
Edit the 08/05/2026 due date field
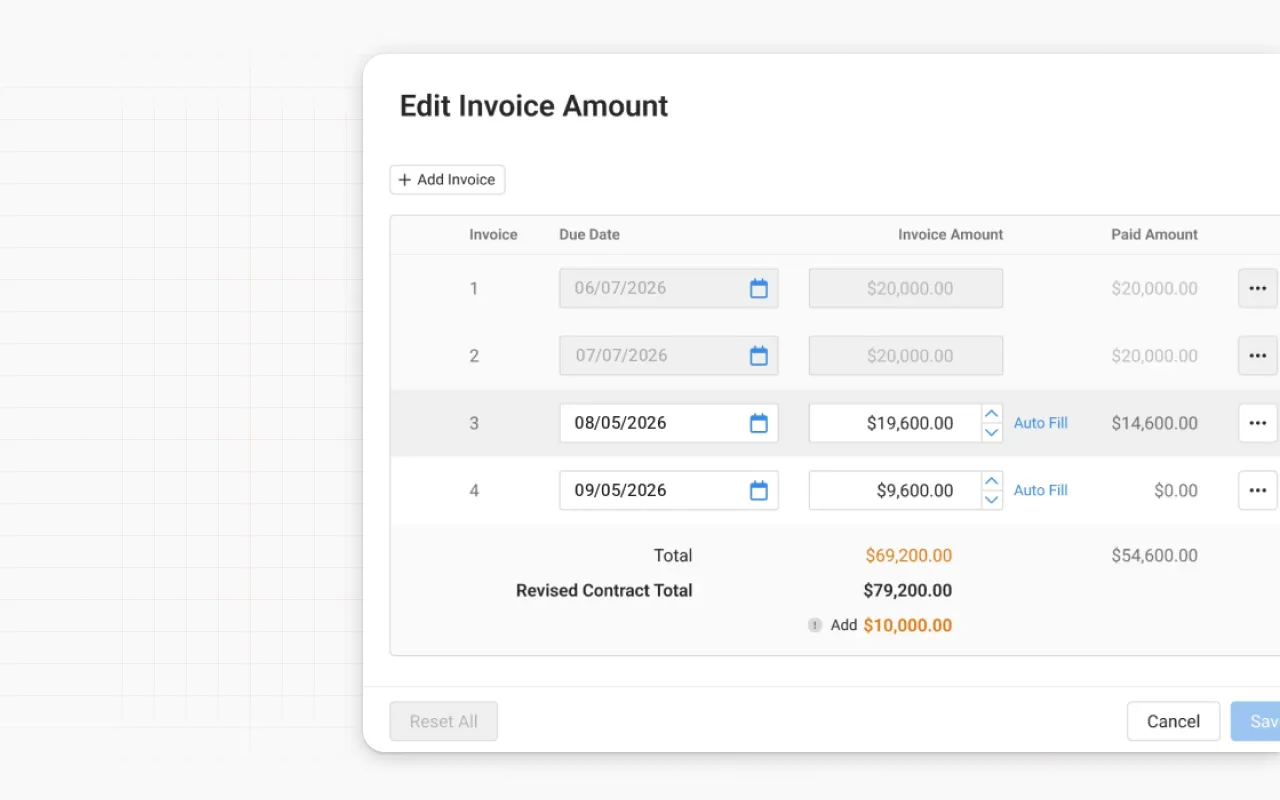tap(669, 423)
